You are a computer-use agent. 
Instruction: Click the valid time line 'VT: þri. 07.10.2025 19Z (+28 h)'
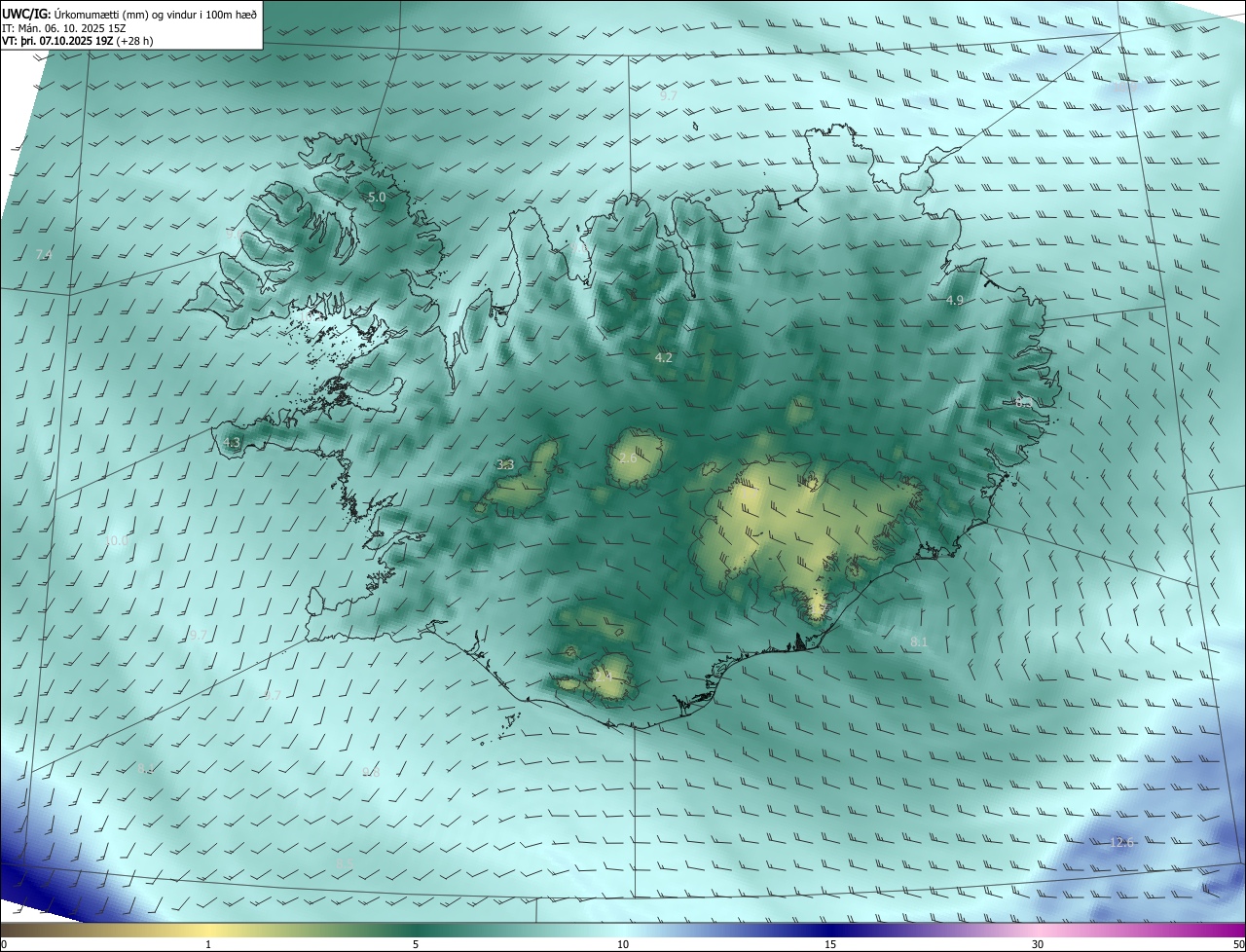click(78, 41)
